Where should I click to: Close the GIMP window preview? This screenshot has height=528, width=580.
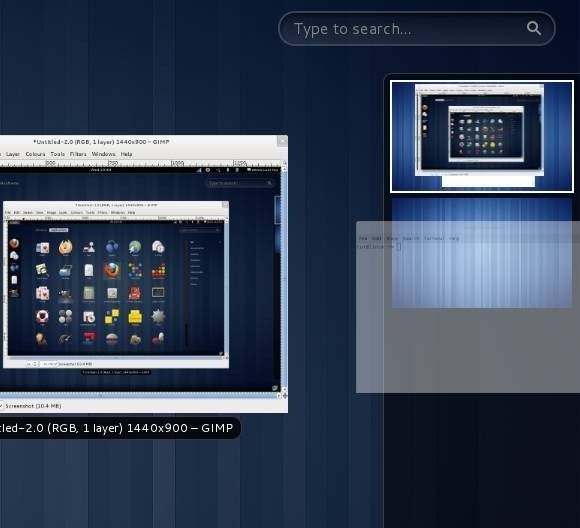pyautogui.click(x=282, y=141)
